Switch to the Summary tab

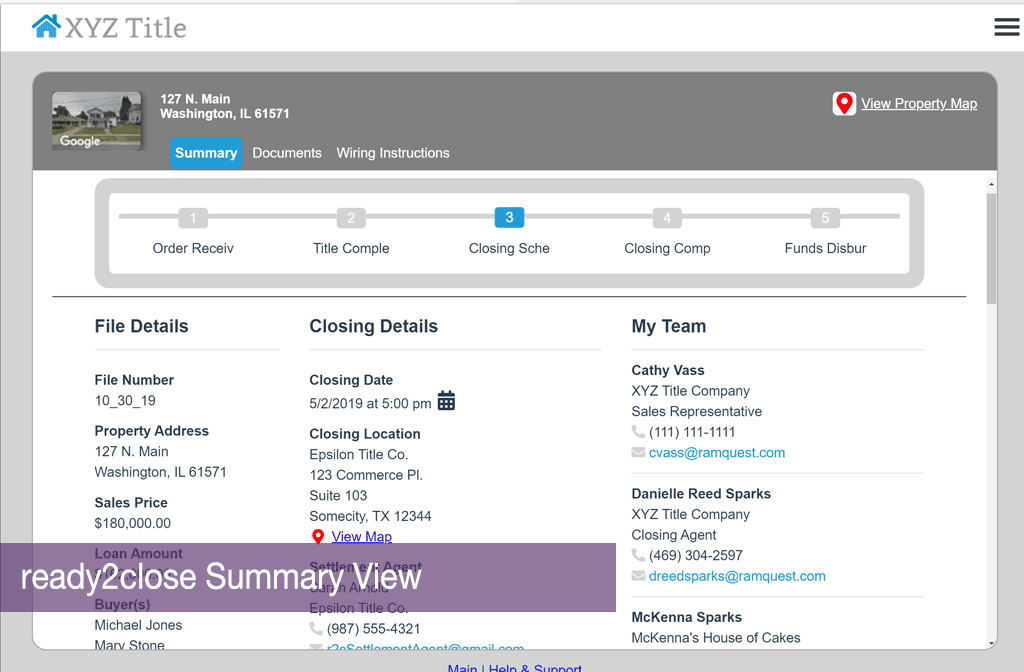pos(205,153)
